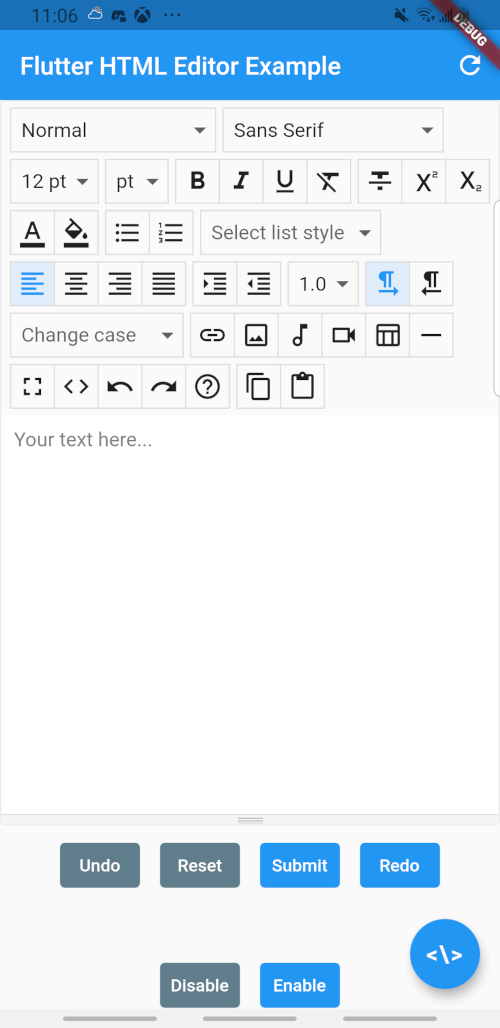Screen dimensions: 500x1028
Task: Expand the Sans Serif font dropdown
Action: tap(333, 130)
